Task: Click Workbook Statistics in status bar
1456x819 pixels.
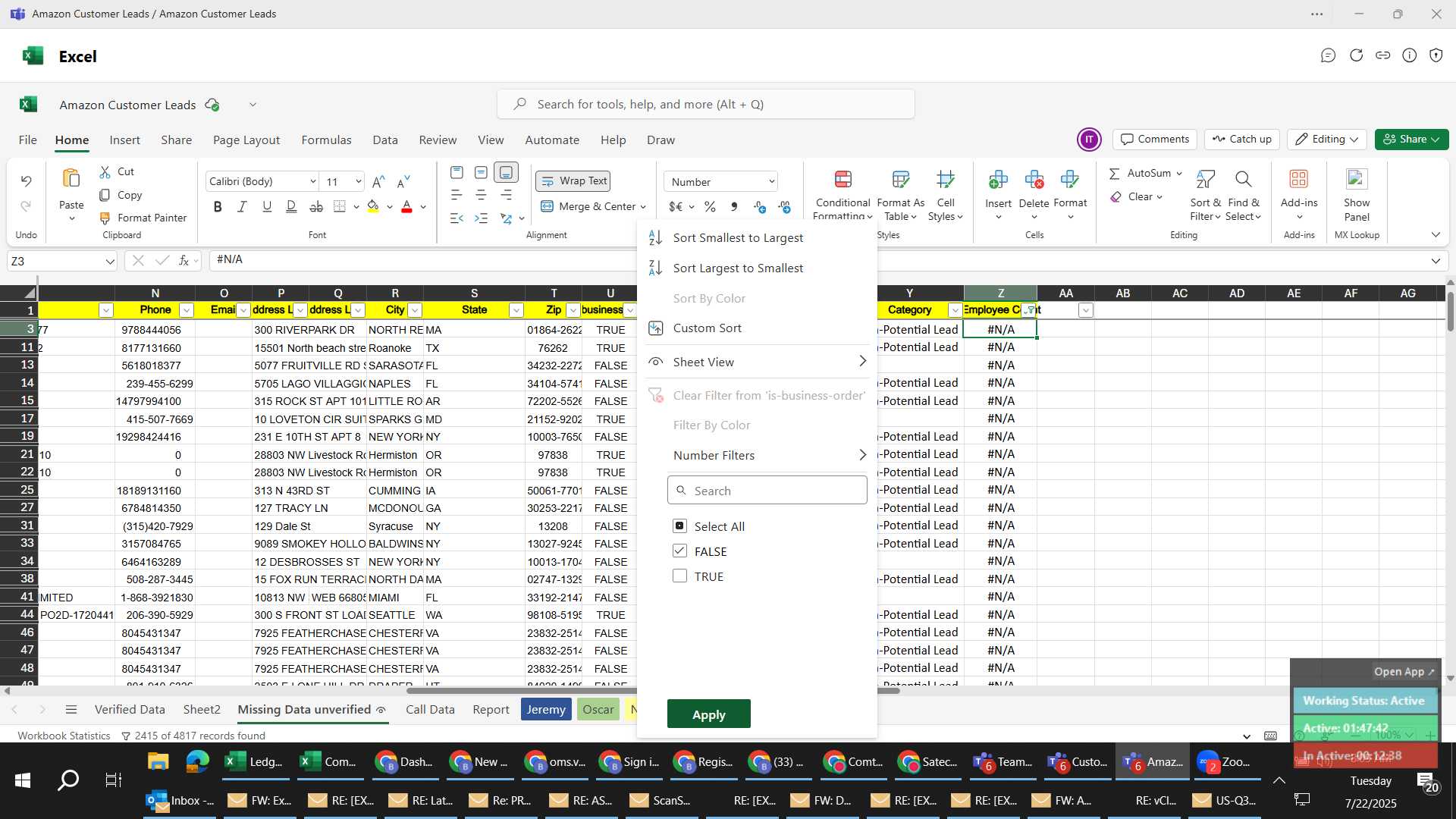Action: point(64,736)
